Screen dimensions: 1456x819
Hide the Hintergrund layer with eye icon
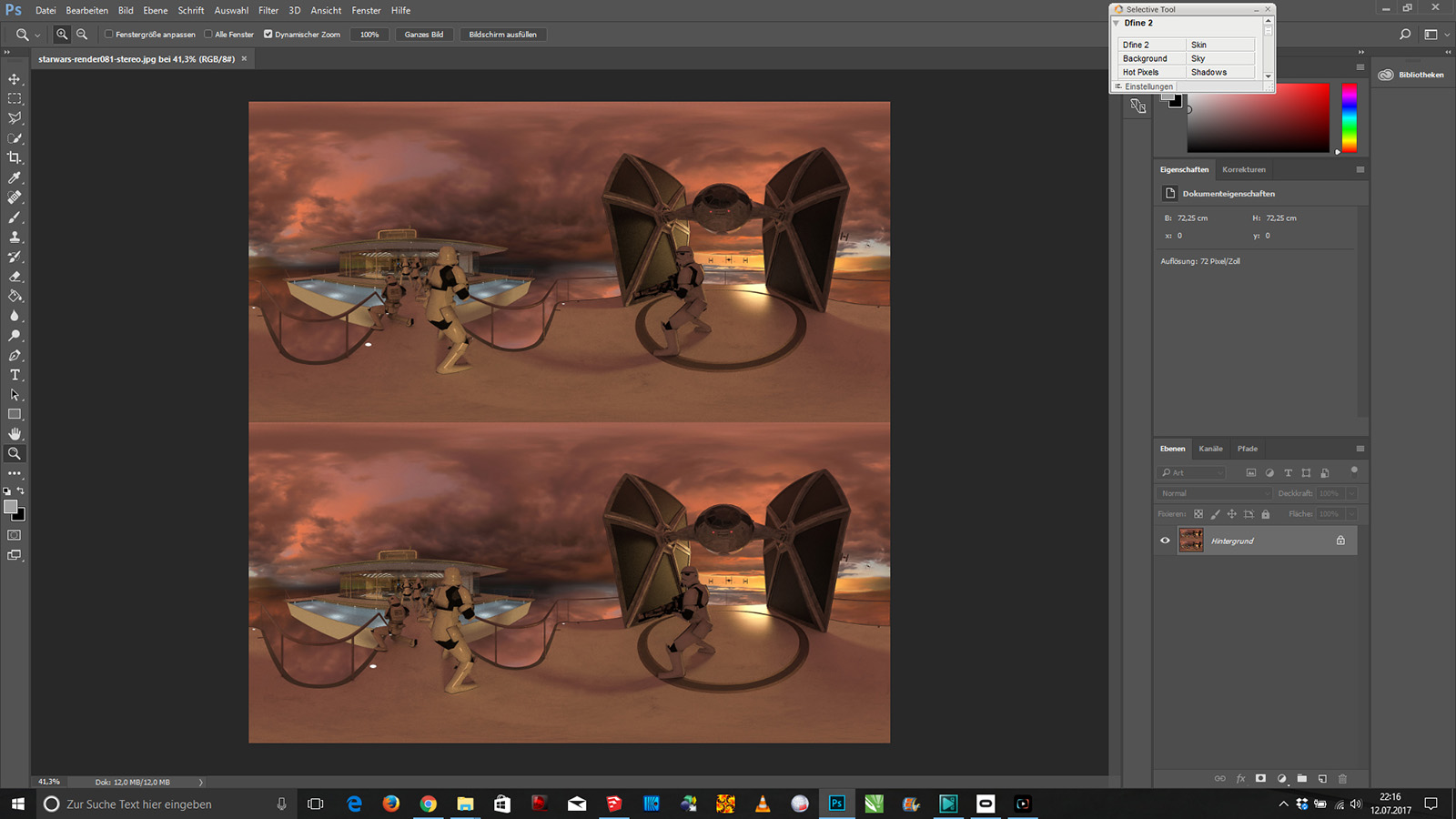[x=1165, y=541]
